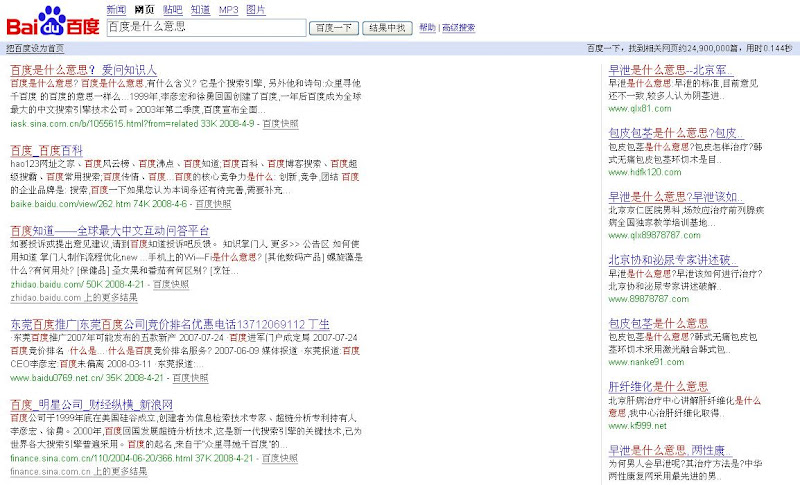Click the 百度一下 search button
The height and width of the screenshot is (485, 800).
tap(334, 28)
